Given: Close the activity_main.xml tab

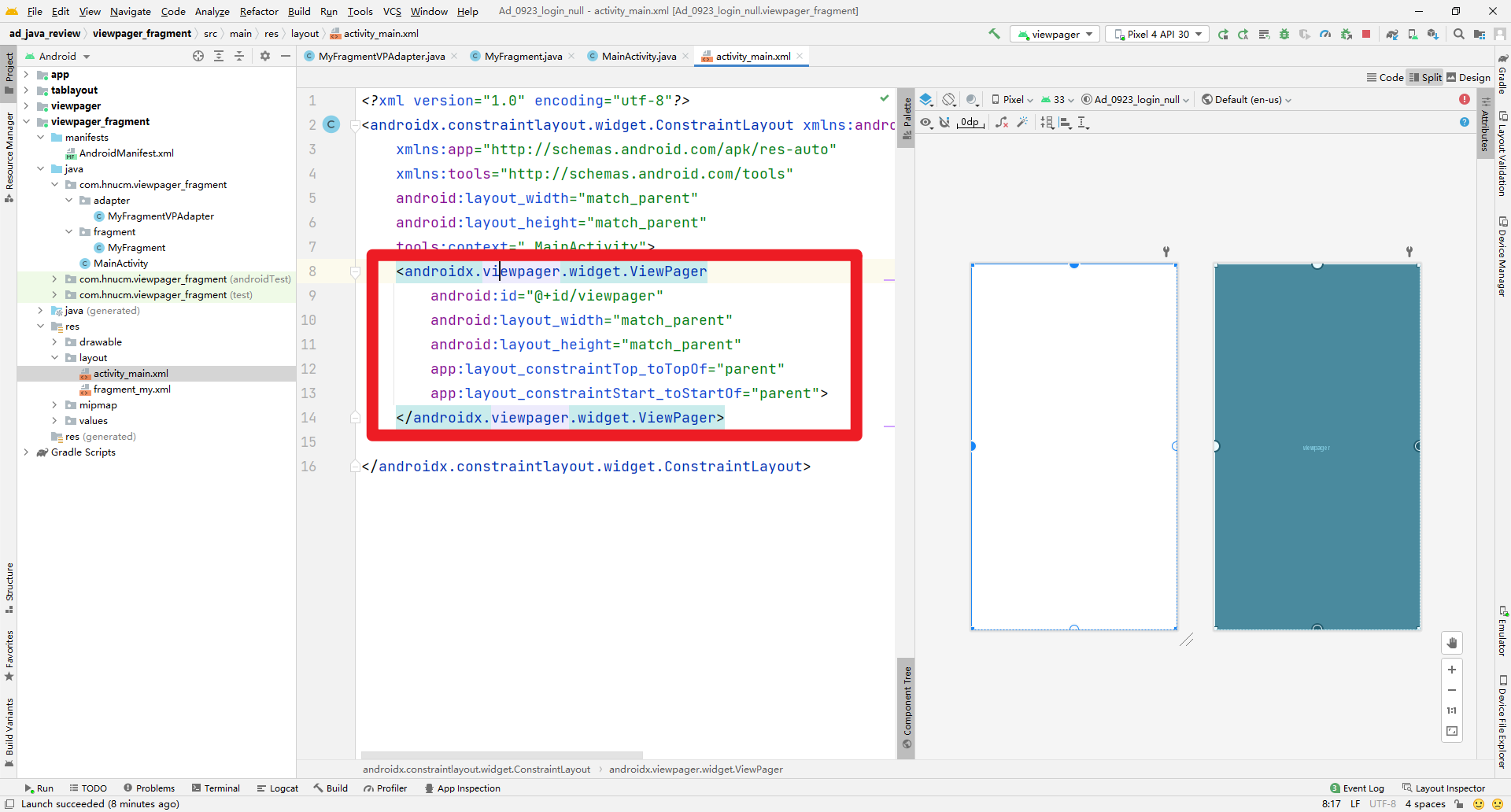Looking at the screenshot, I should tap(800, 56).
